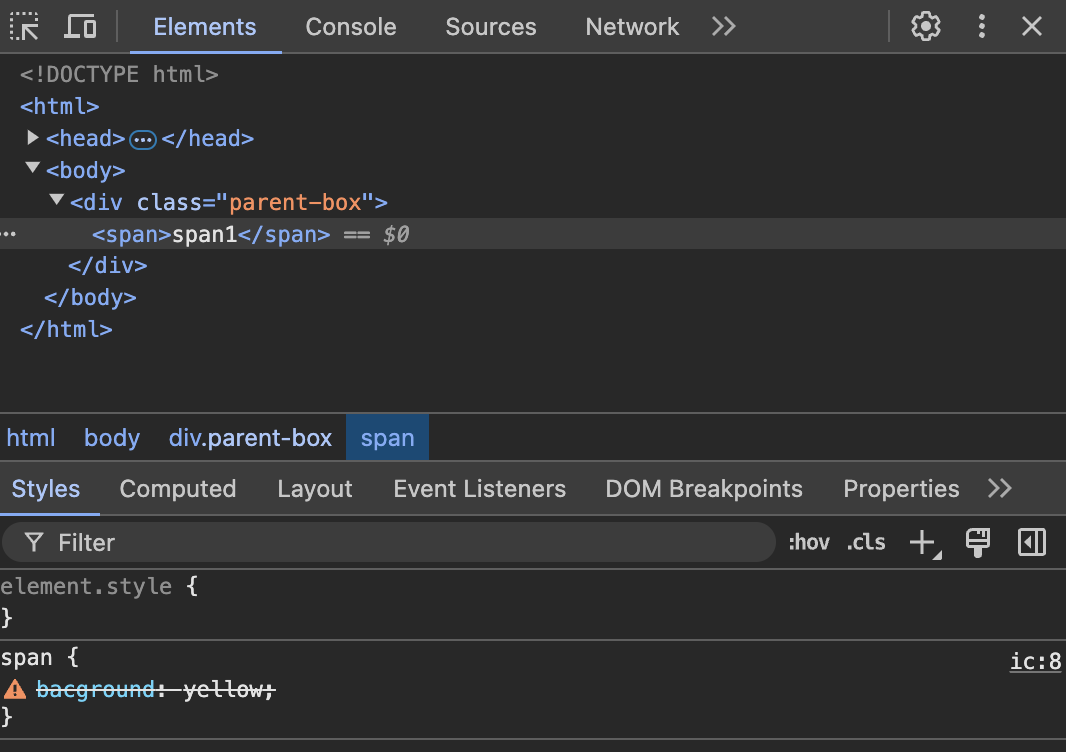
Task: Select the span1 element row
Action: (533, 234)
